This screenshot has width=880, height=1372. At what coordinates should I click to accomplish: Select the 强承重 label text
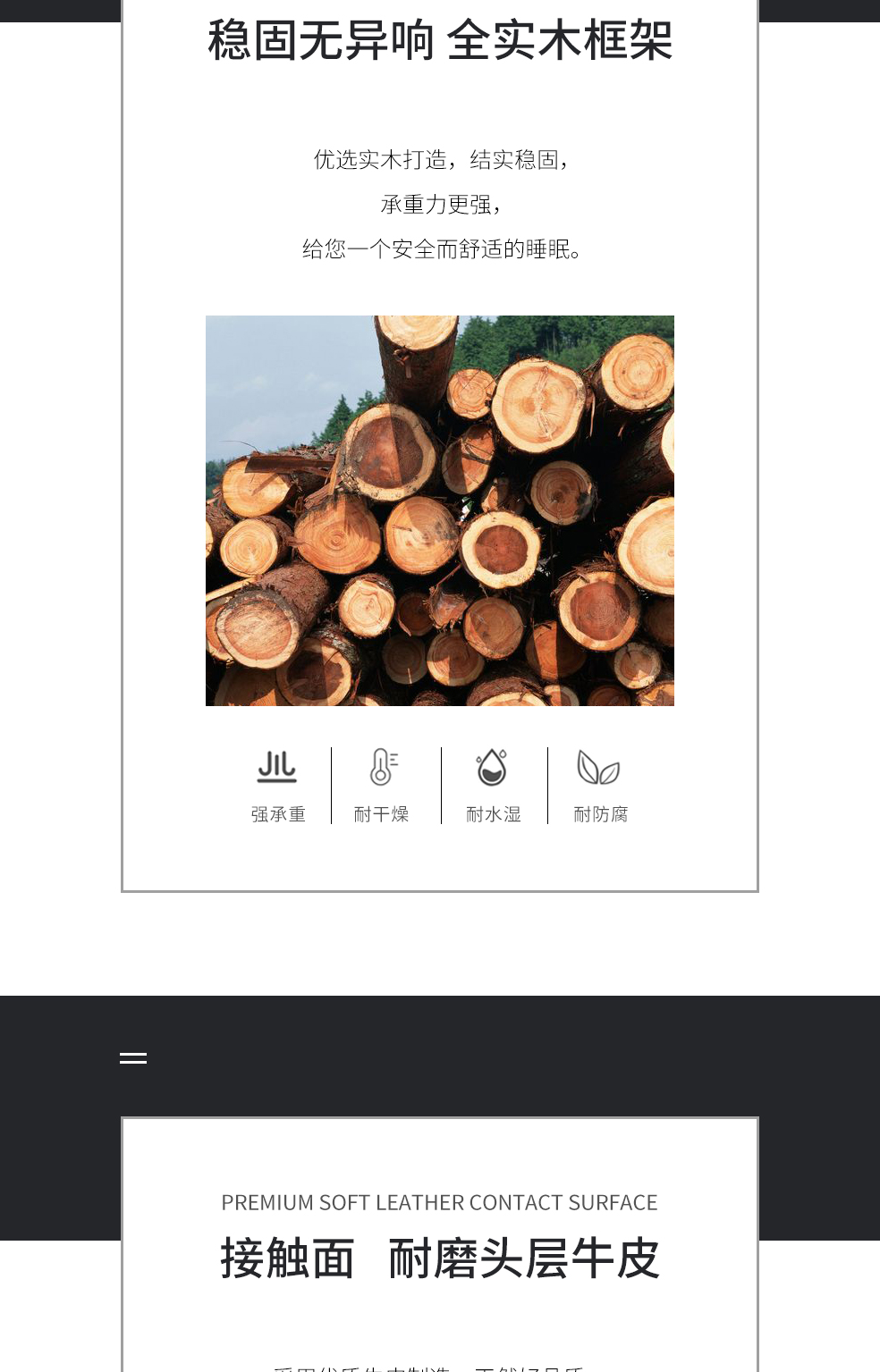click(278, 814)
